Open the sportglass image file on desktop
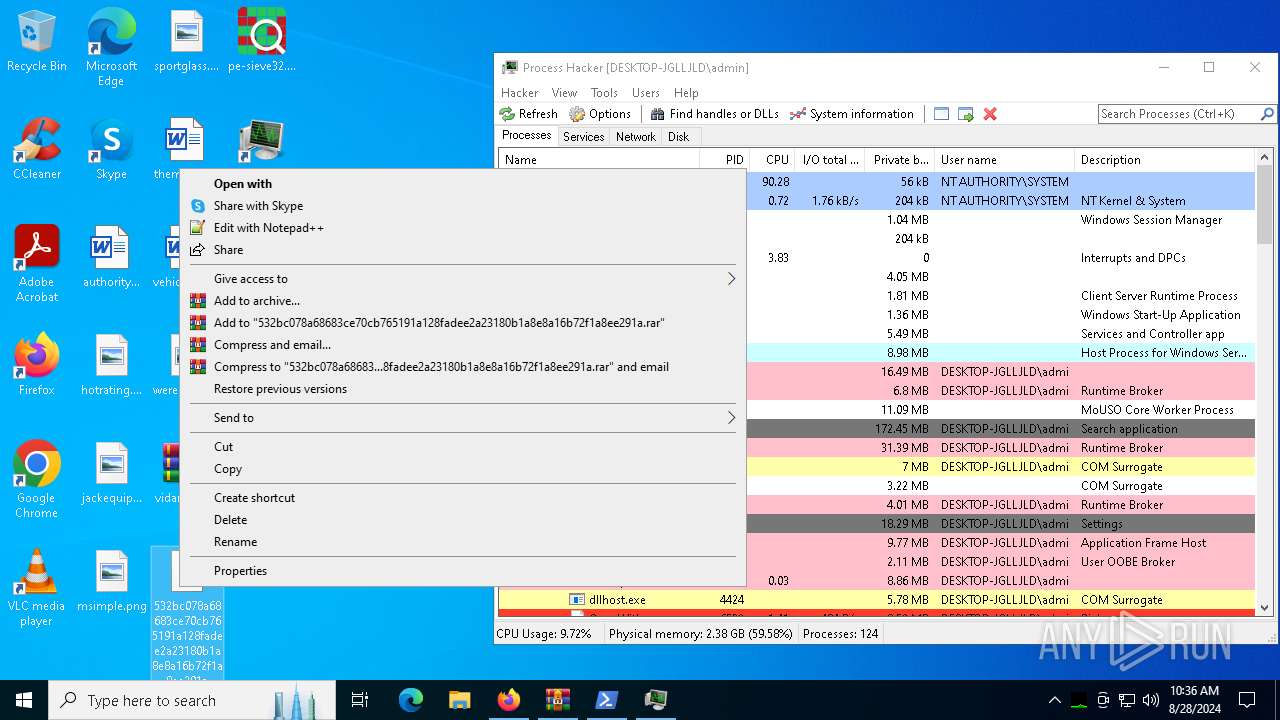1280x720 pixels. point(186,42)
